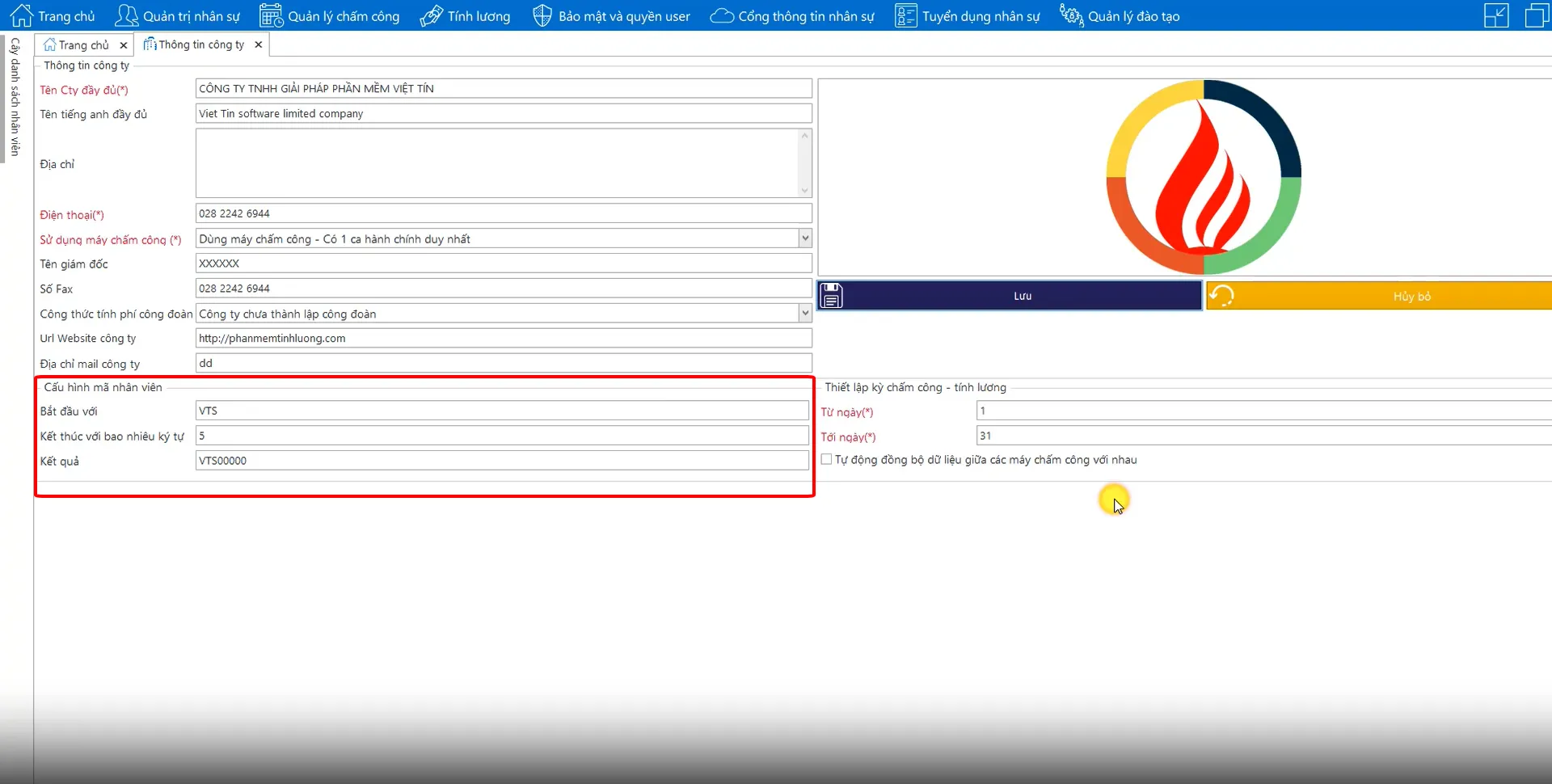Click the Url Website công ty field

(504, 338)
